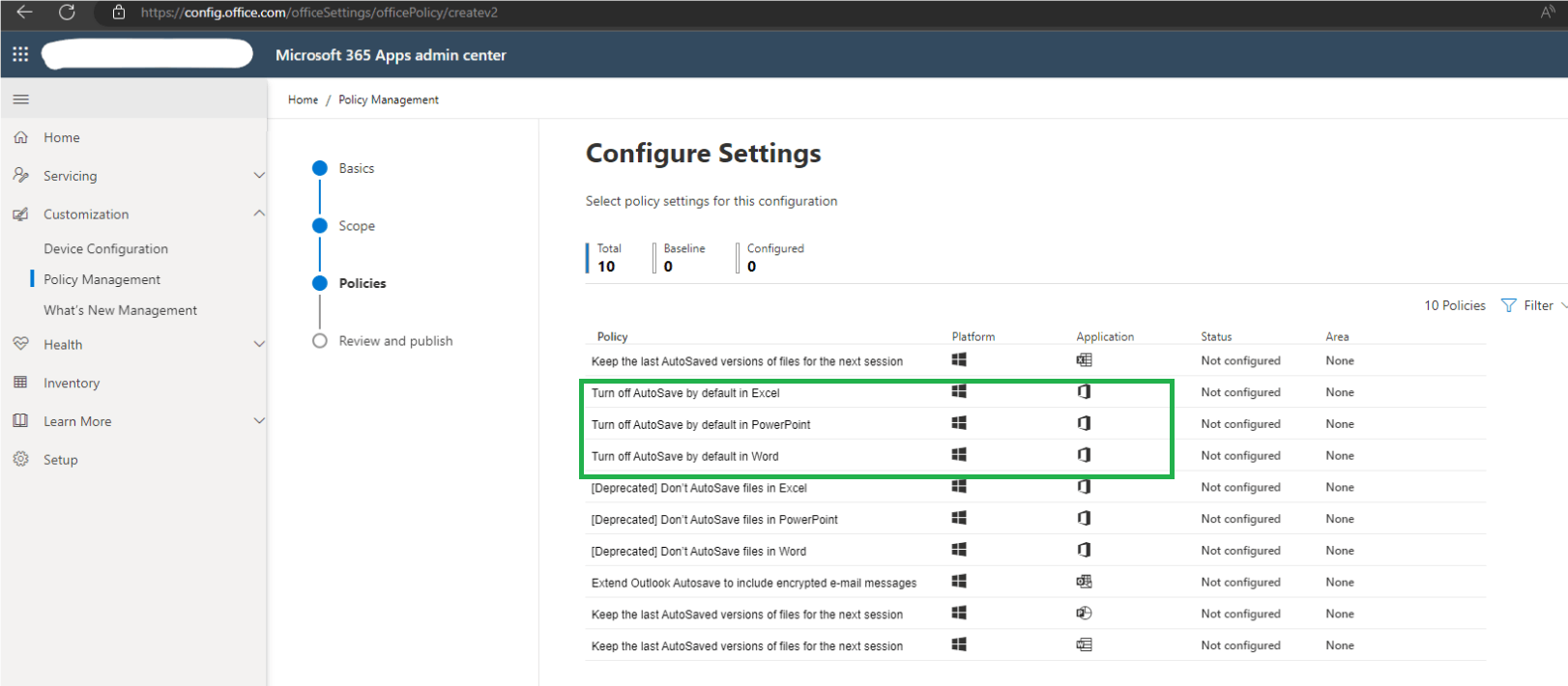Collapse the navigation hamburger menu
This screenshot has width=1568, height=686.
(20, 100)
